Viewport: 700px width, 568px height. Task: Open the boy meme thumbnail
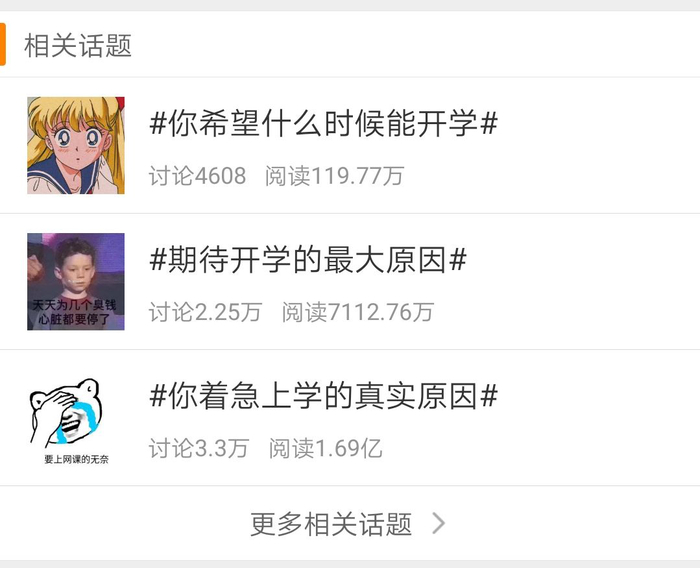tap(76, 282)
